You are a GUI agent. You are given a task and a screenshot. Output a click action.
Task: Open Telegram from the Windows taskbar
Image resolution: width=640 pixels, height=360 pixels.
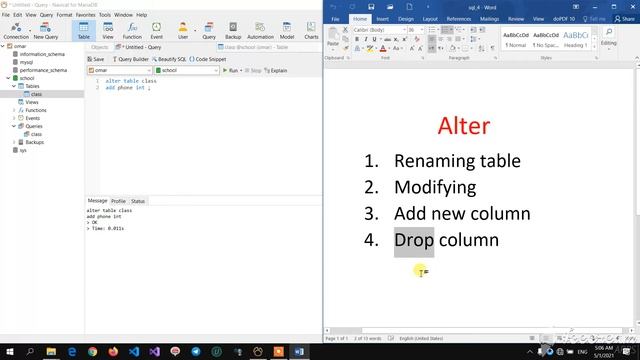(x=196, y=351)
